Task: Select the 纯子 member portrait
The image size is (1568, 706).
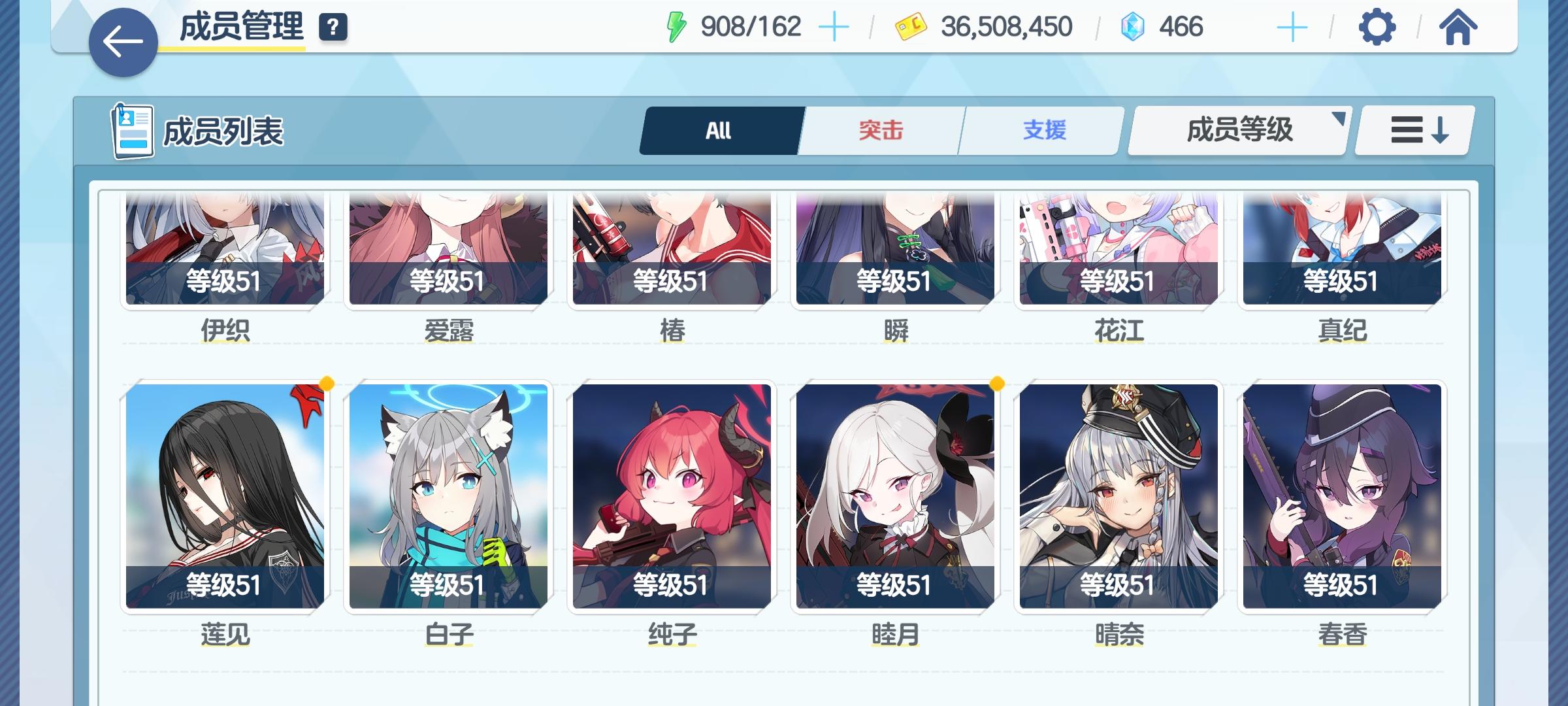Action: [672, 497]
